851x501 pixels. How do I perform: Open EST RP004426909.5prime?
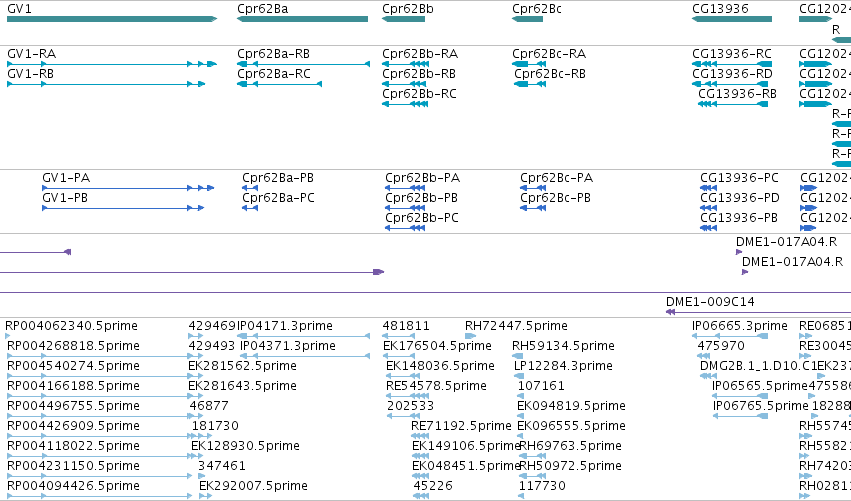pos(73,427)
